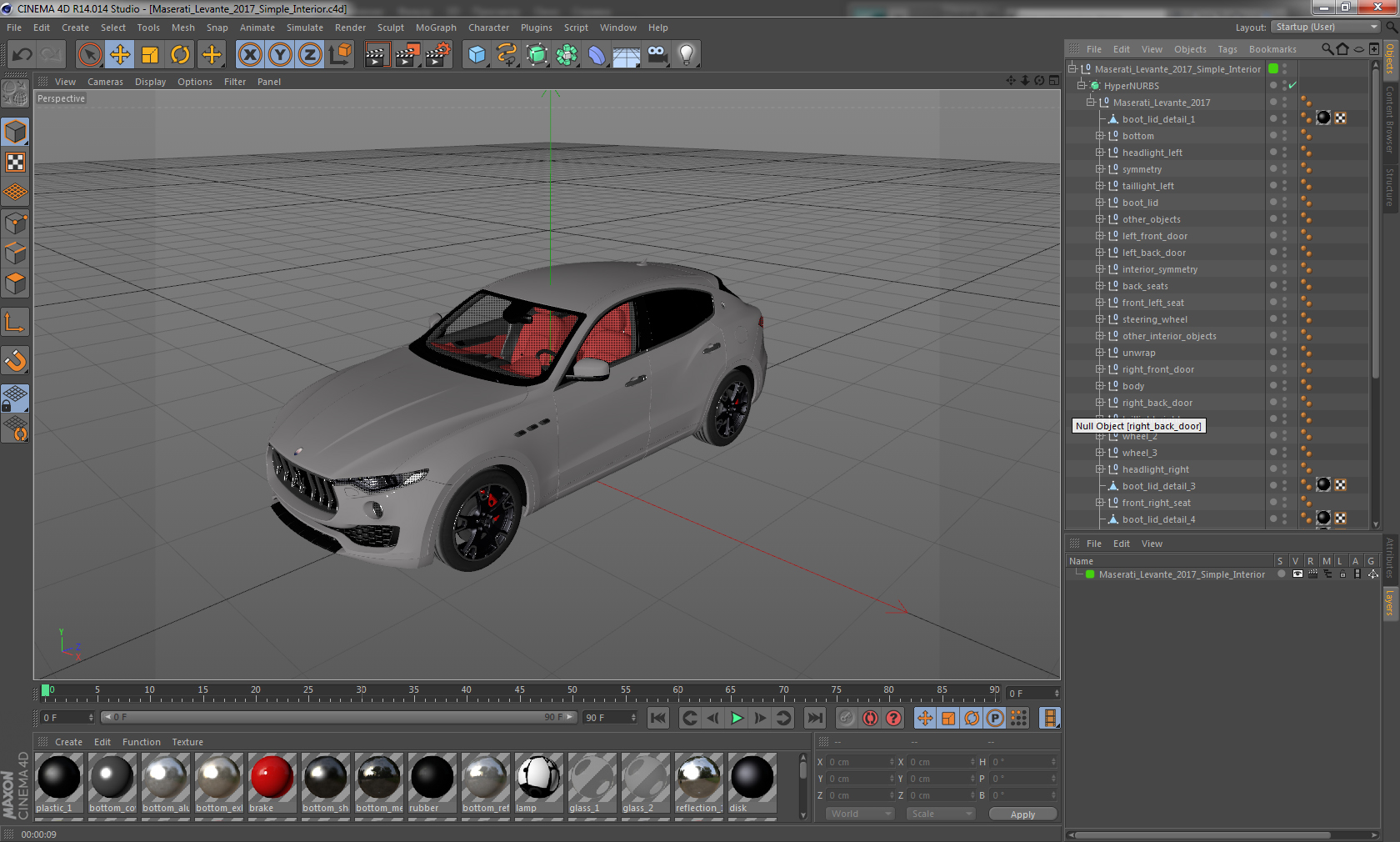Enable the Axis tool
The image size is (1400, 842).
click(x=15, y=322)
